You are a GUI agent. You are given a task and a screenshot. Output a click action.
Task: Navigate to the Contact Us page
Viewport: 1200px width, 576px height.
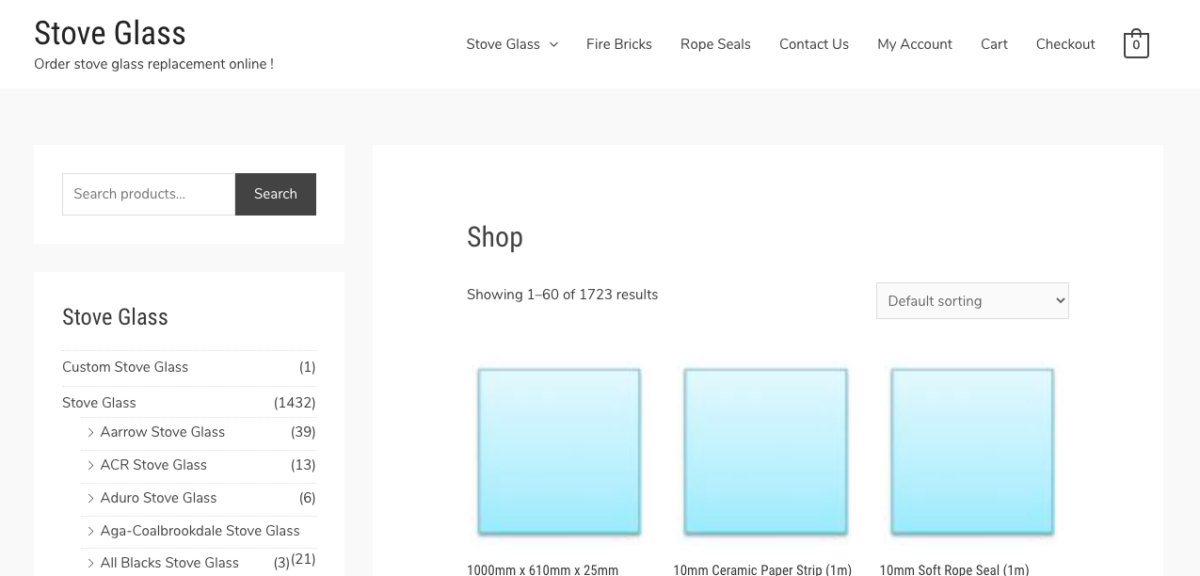coord(813,44)
